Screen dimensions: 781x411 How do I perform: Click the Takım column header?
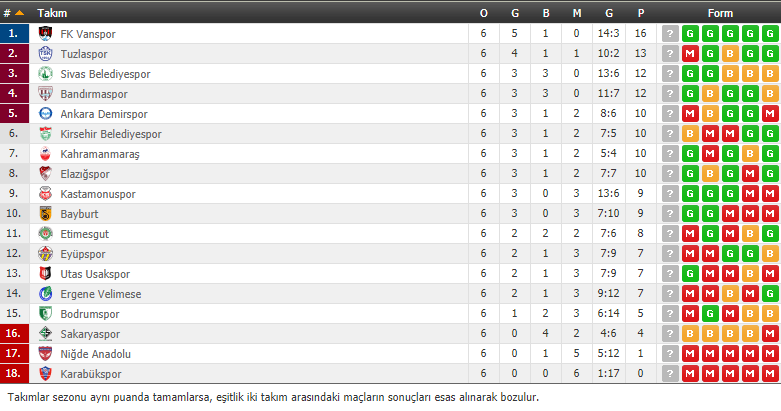click(x=52, y=13)
